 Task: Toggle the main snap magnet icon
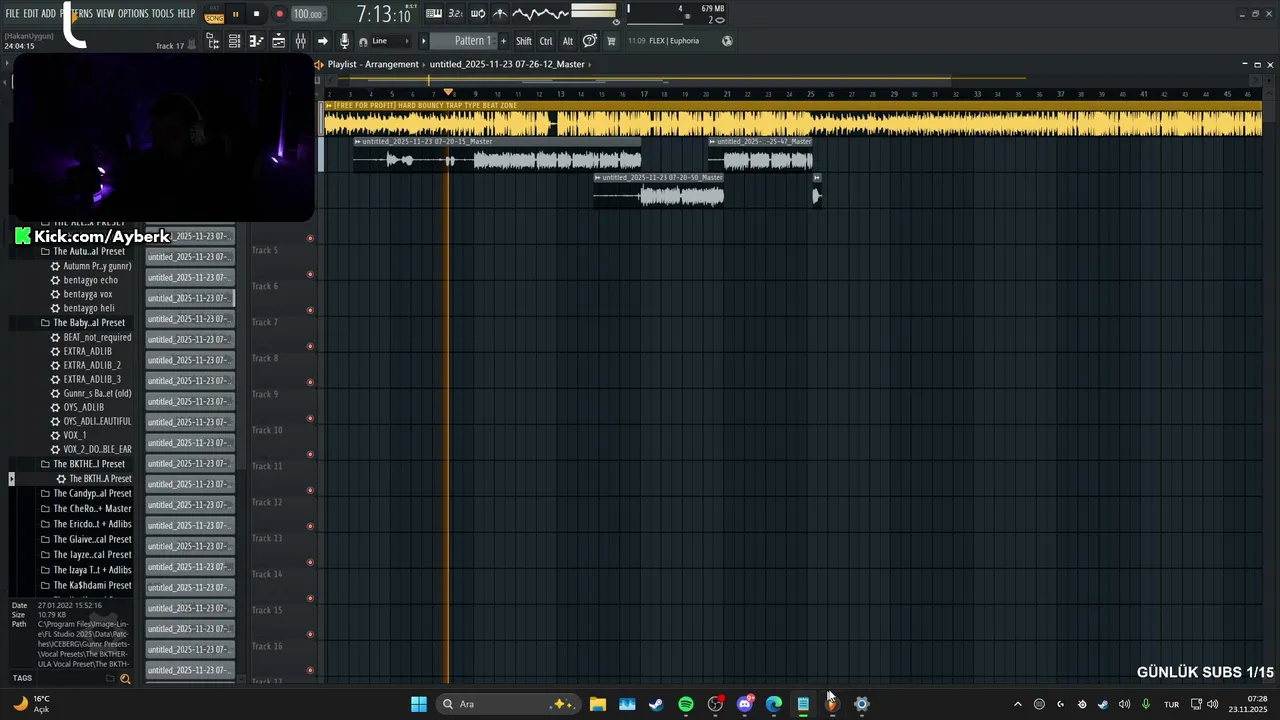click(363, 41)
